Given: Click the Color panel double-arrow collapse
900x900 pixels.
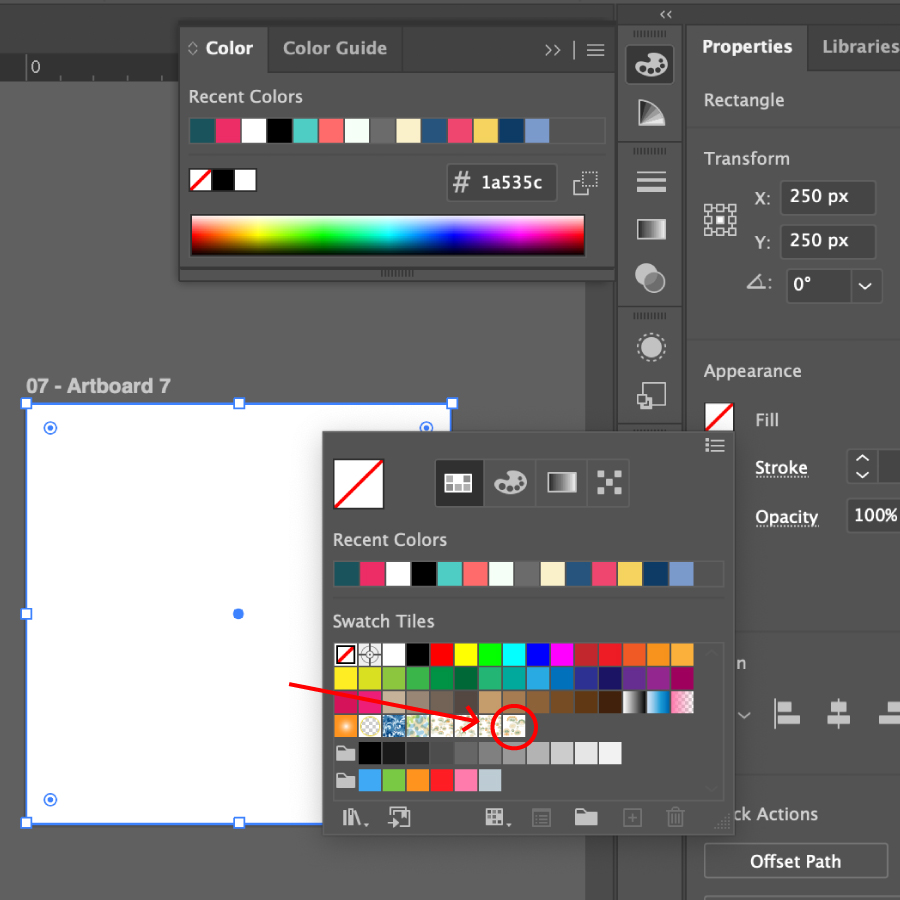Looking at the screenshot, I should coord(552,51).
